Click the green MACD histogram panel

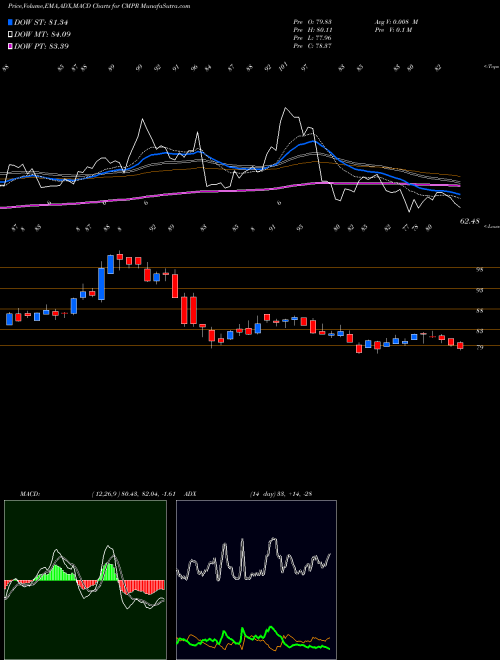coord(85,580)
